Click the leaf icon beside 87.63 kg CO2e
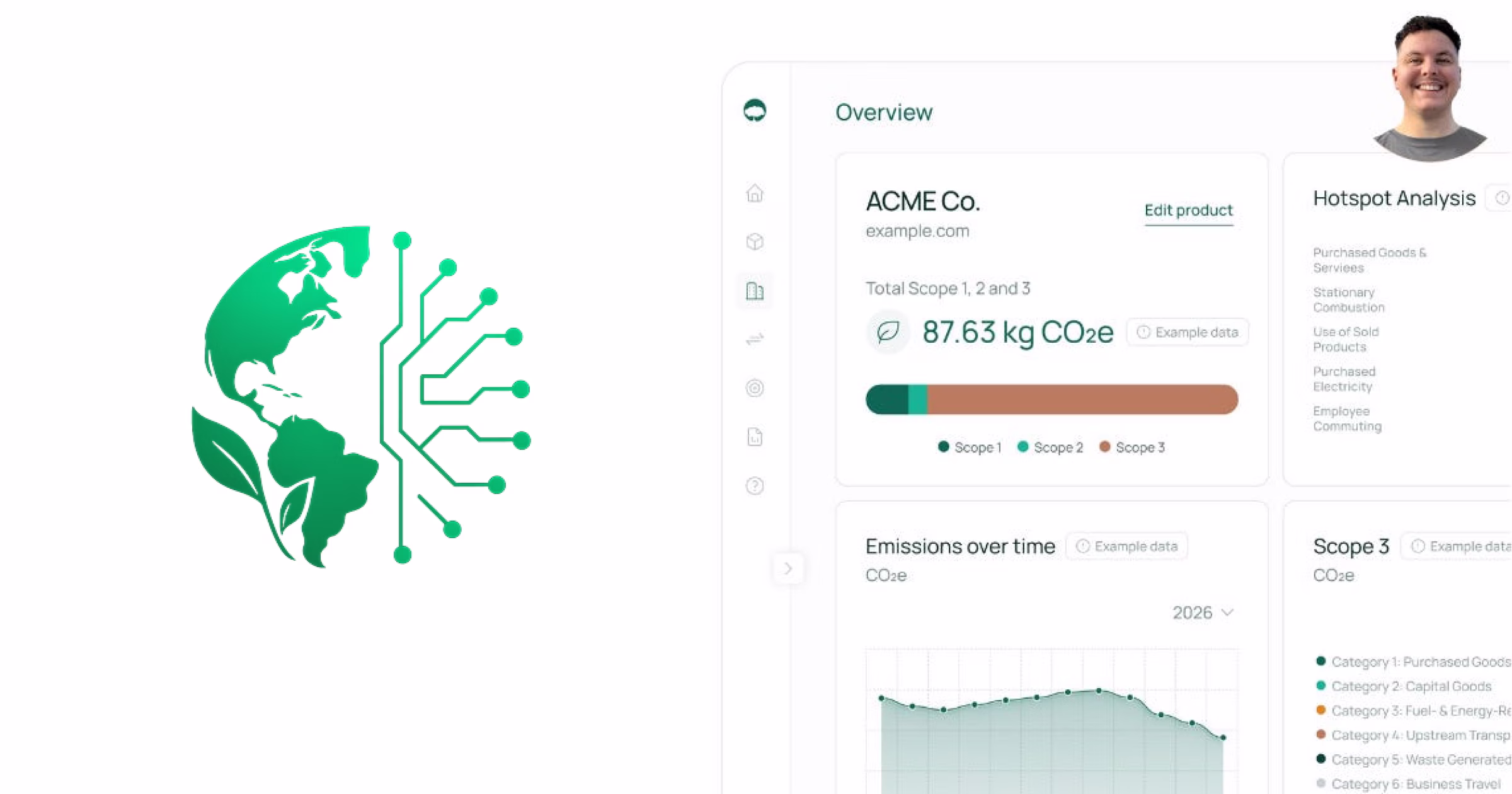The width and height of the screenshot is (1512, 794). [888, 332]
